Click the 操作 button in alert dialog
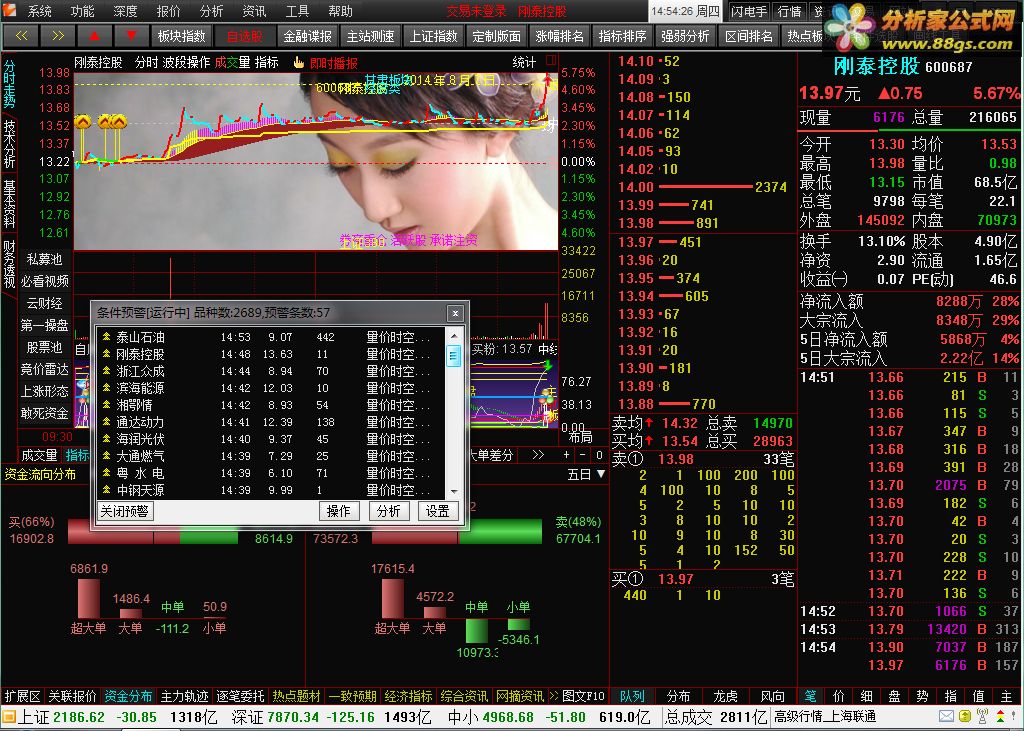Image resolution: width=1024 pixels, height=731 pixels. pos(339,511)
